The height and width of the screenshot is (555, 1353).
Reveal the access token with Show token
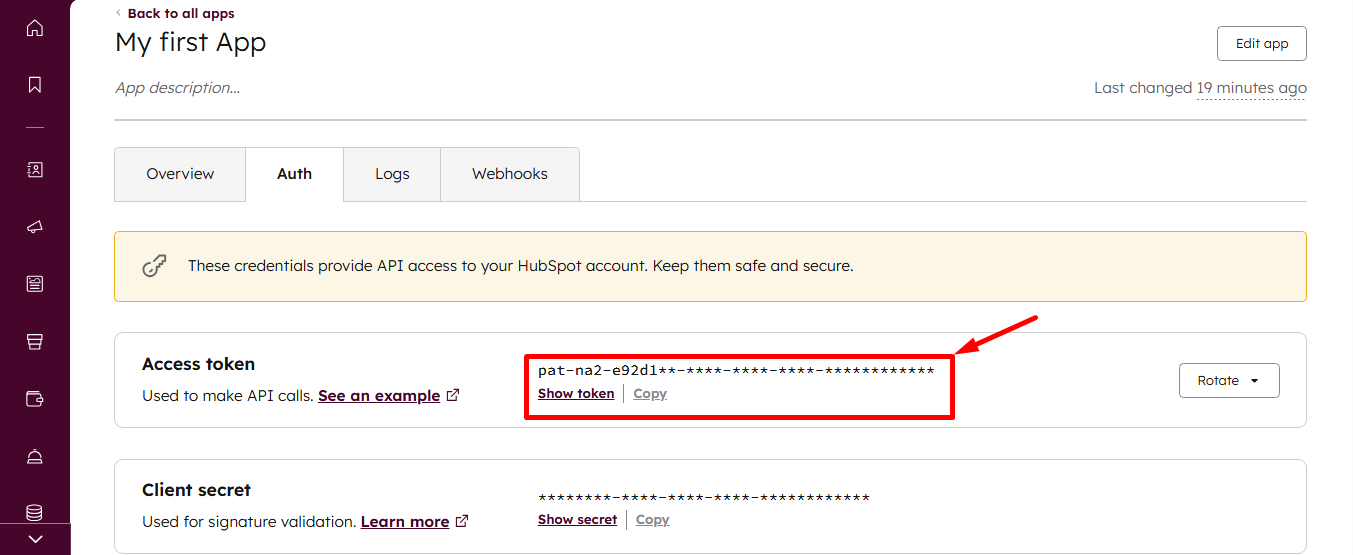point(576,394)
